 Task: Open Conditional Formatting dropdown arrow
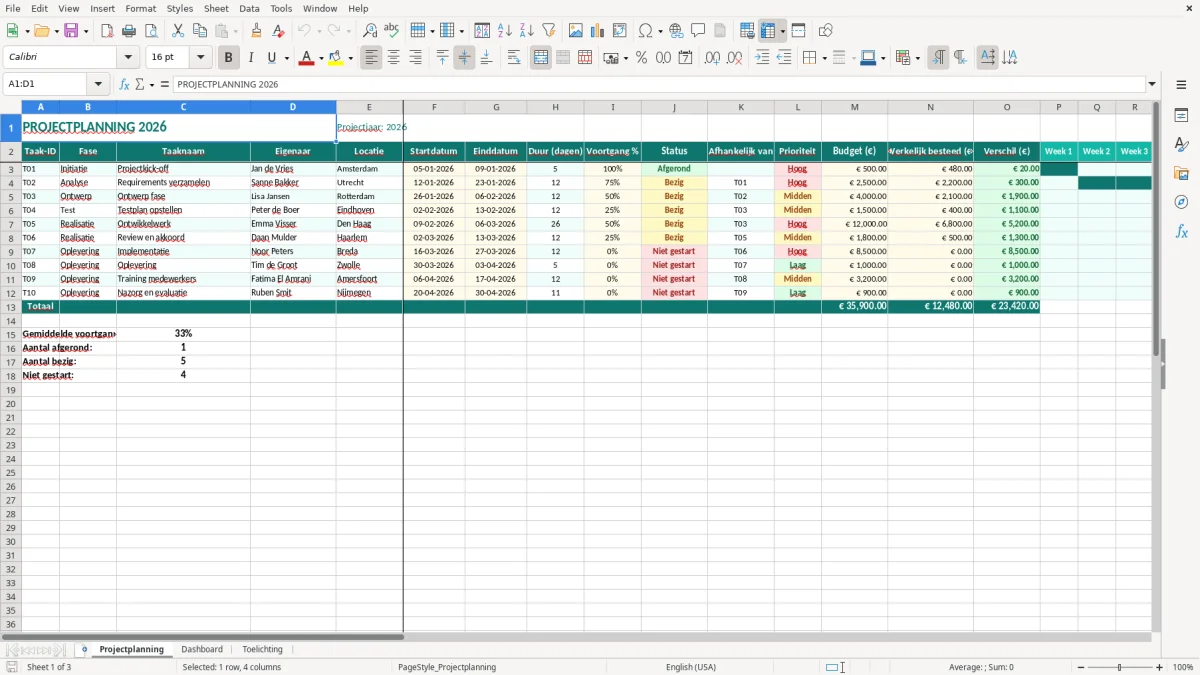[x=917, y=58]
